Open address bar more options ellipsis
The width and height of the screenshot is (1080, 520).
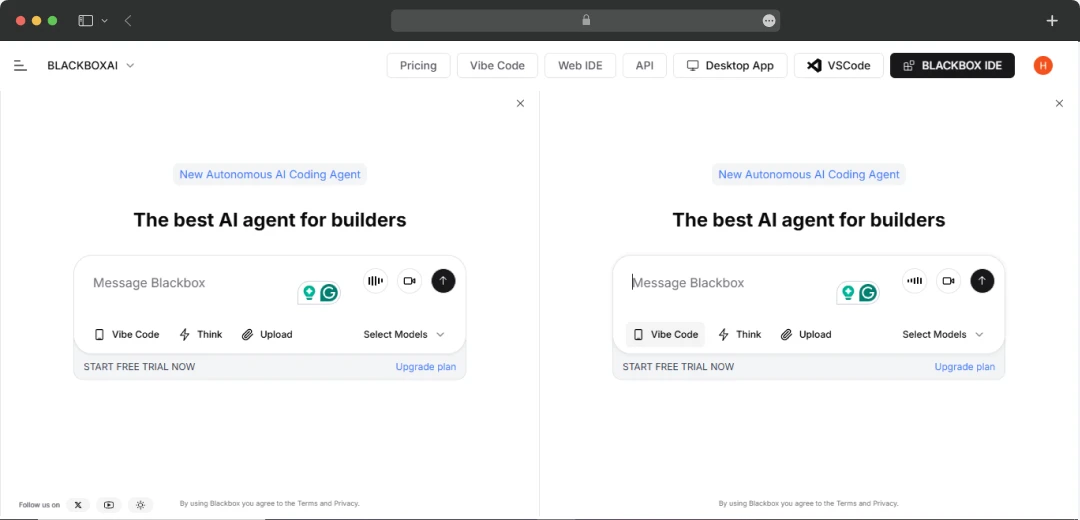coord(769,21)
